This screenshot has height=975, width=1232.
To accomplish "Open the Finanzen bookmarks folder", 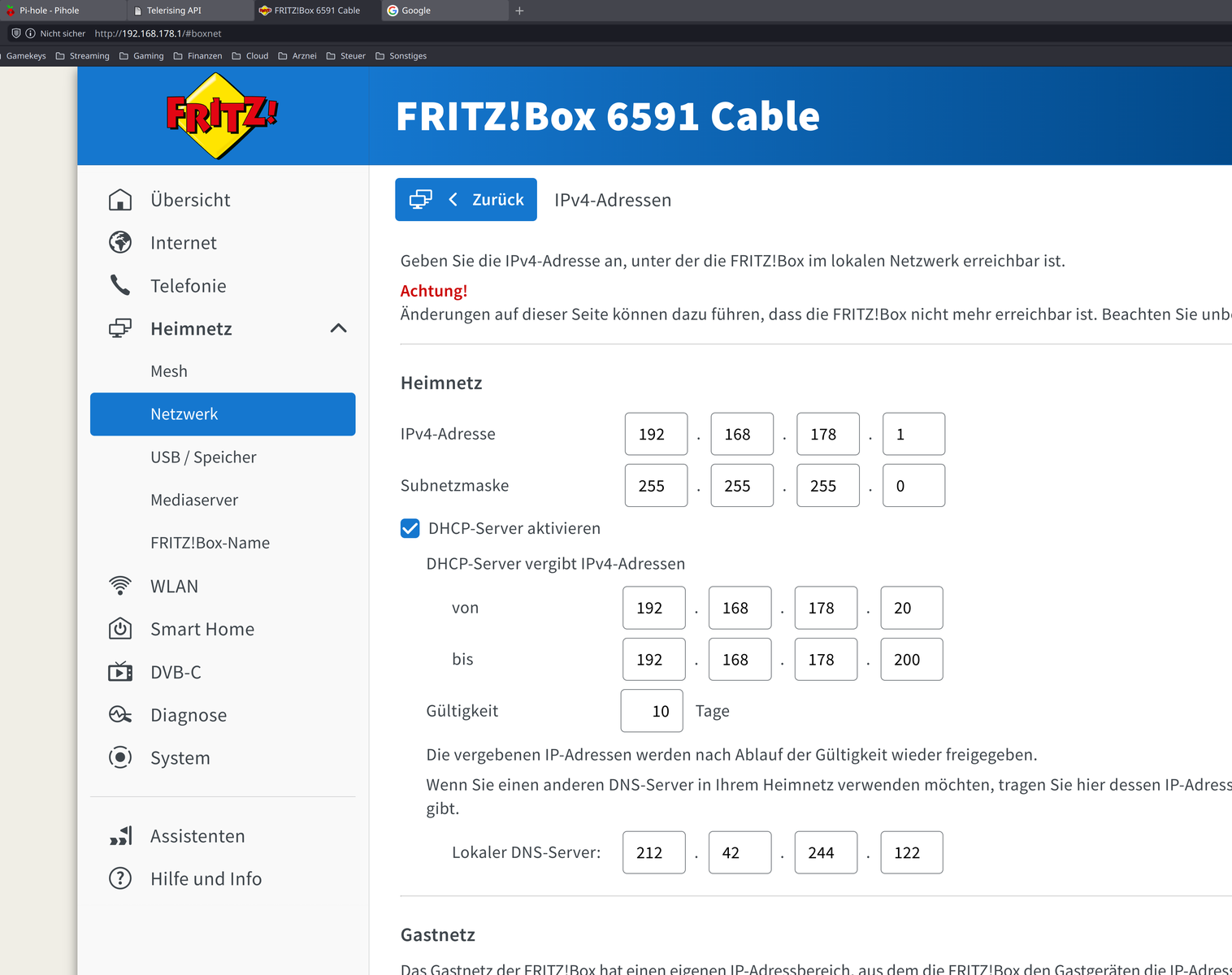I will (197, 56).
